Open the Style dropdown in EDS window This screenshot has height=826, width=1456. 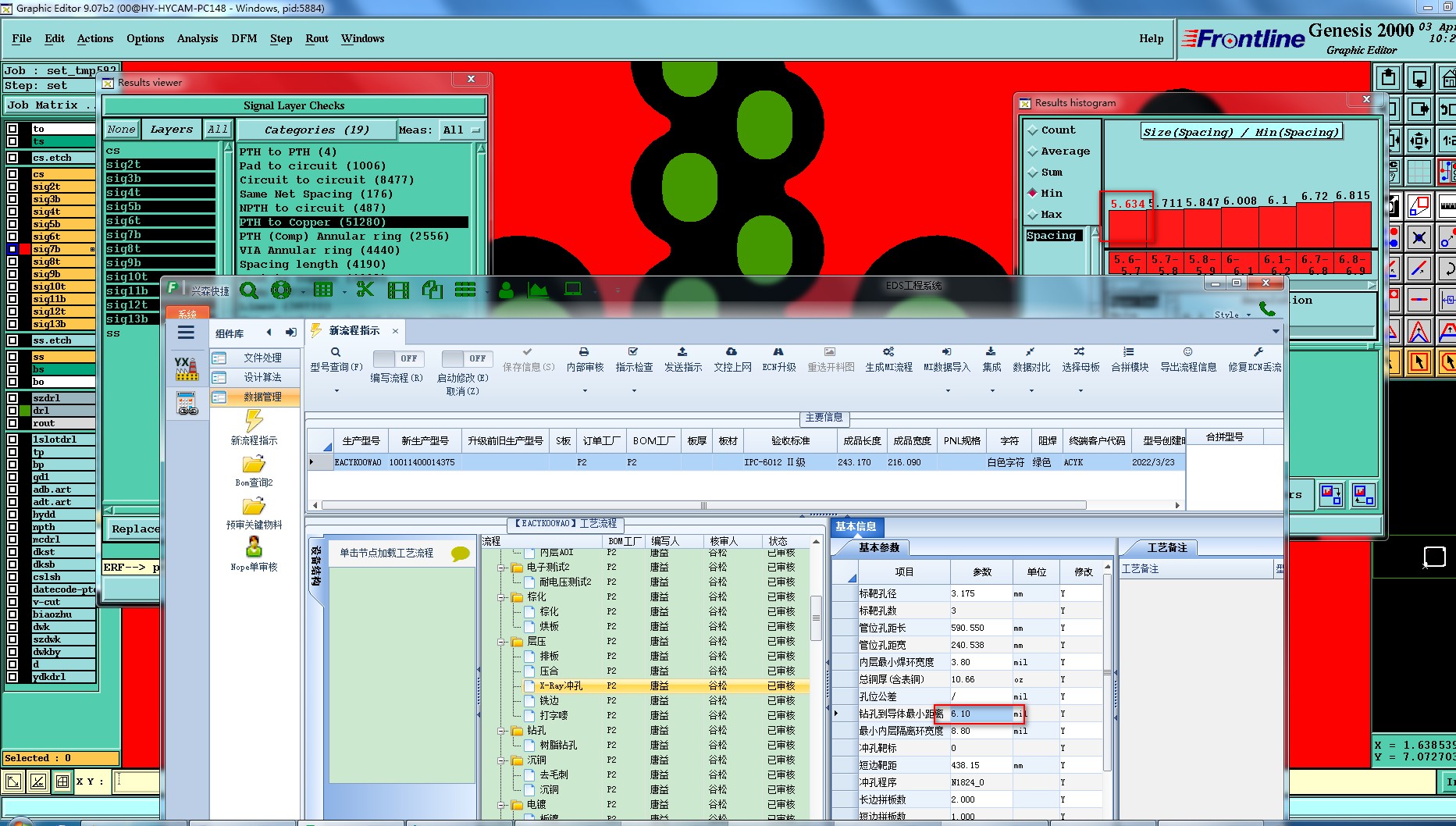1233,315
